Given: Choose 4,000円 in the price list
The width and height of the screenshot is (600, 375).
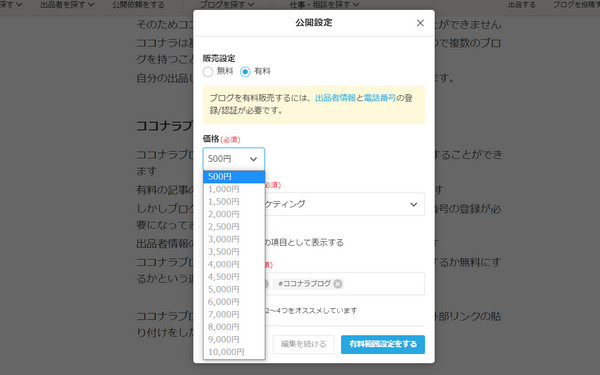Looking at the screenshot, I should (234, 264).
